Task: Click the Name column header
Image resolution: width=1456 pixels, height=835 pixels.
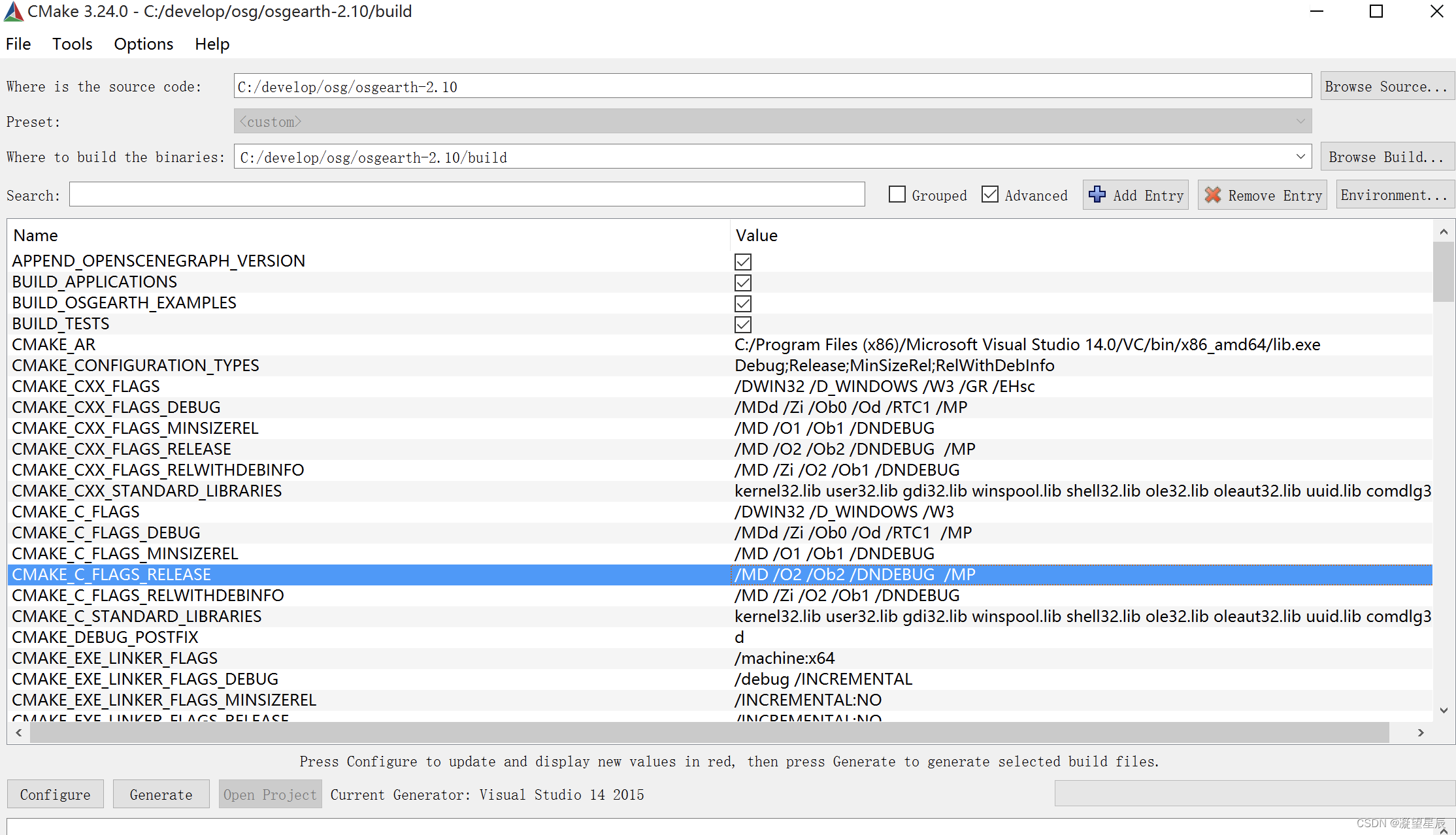Action: [369, 235]
